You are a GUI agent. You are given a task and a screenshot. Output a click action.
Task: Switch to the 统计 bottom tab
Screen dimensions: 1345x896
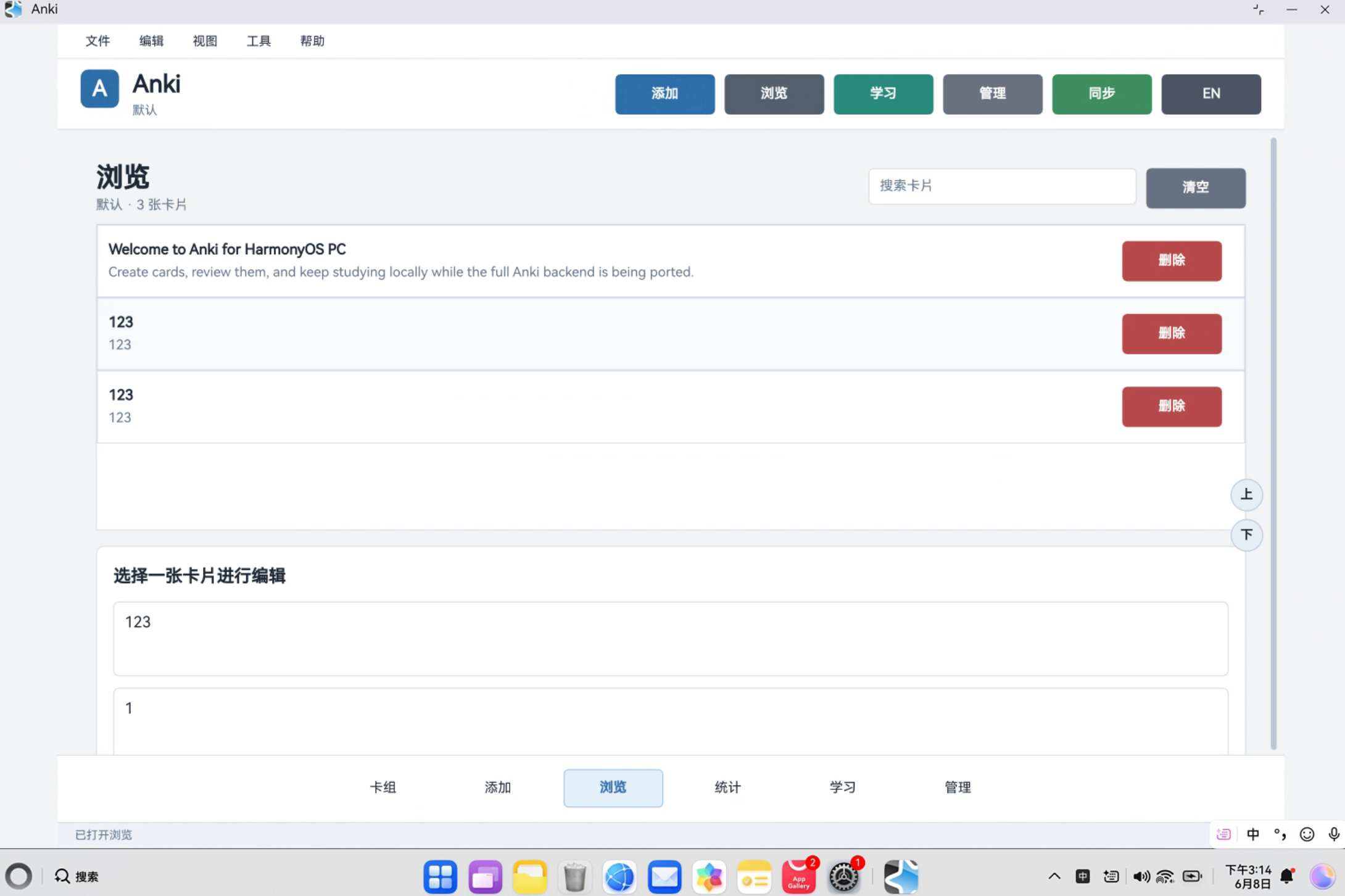728,787
